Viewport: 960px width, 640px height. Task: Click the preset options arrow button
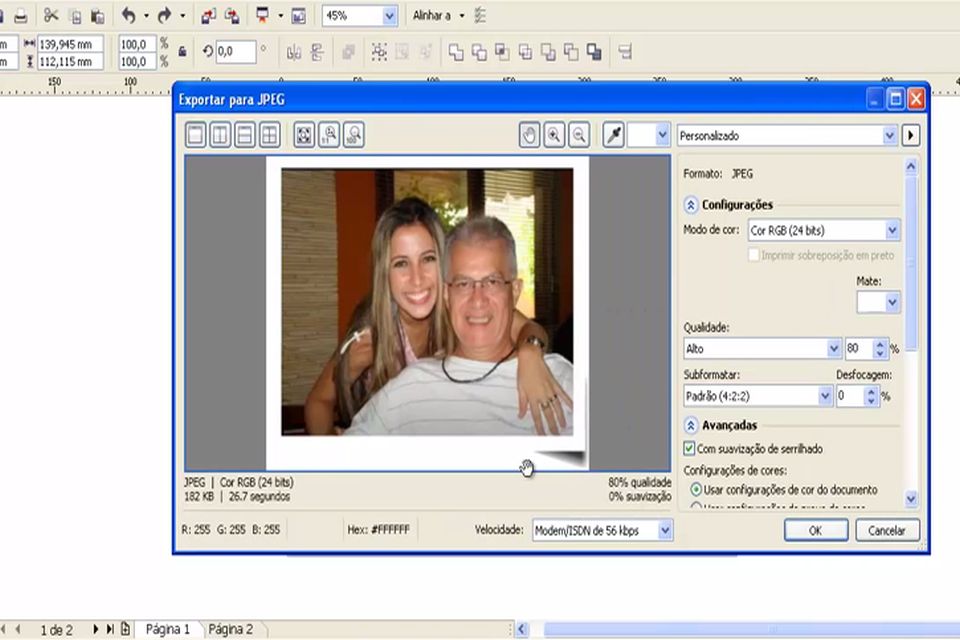[910, 135]
